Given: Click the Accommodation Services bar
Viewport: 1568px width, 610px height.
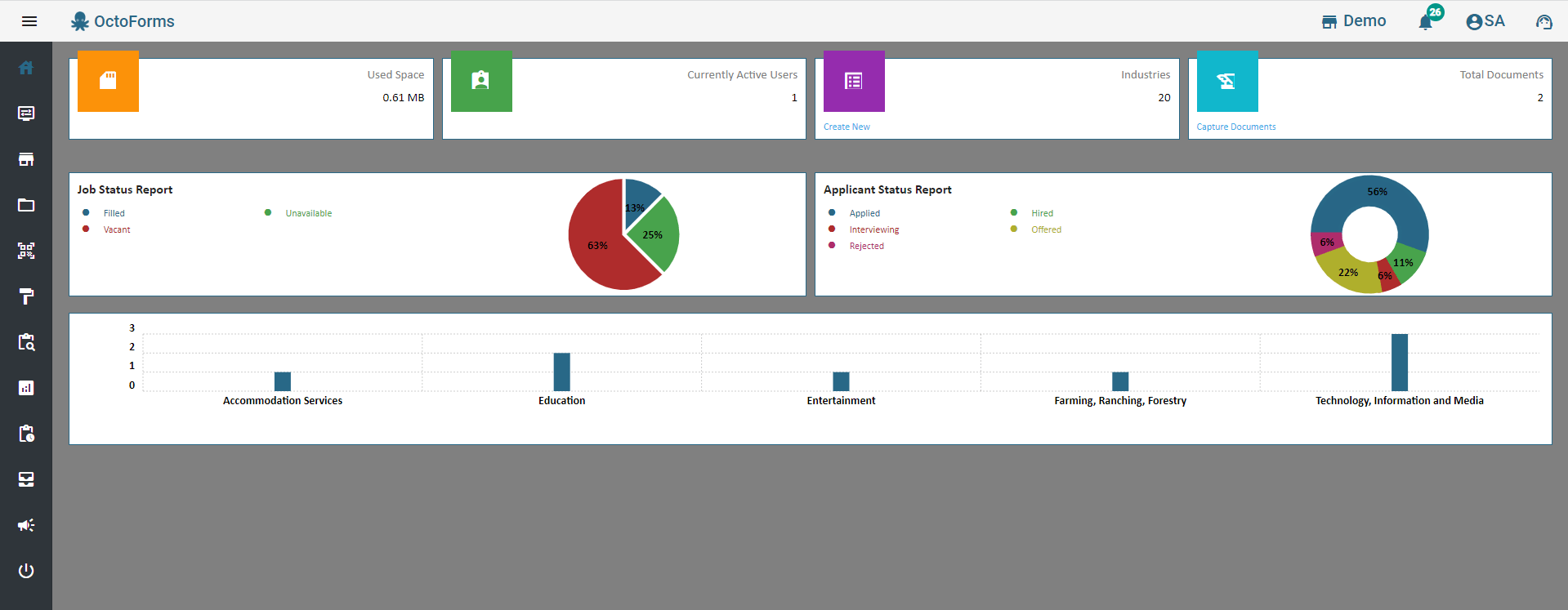Looking at the screenshot, I should (x=283, y=381).
